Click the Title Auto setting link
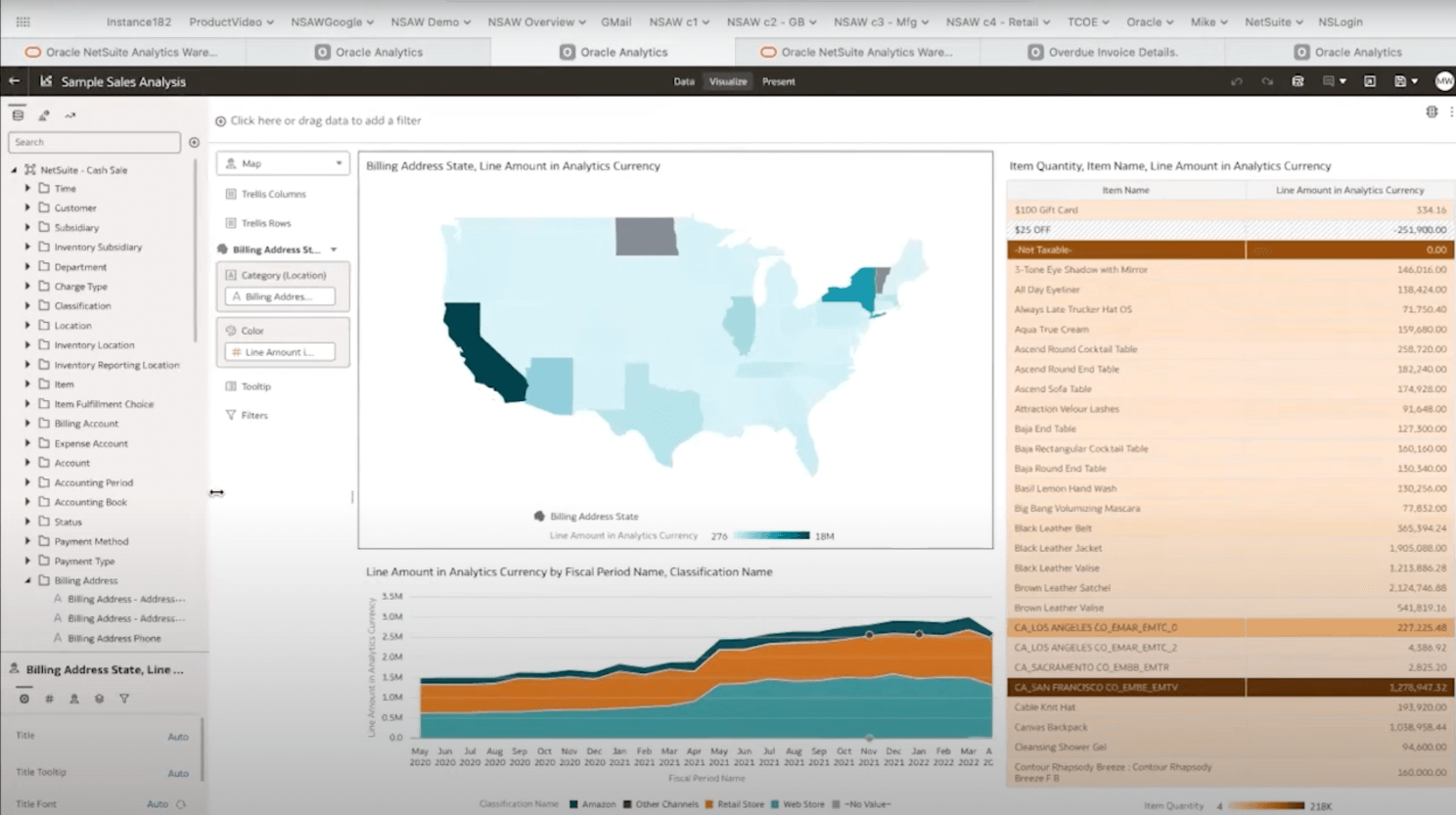Image resolution: width=1456 pixels, height=815 pixels. 178,737
